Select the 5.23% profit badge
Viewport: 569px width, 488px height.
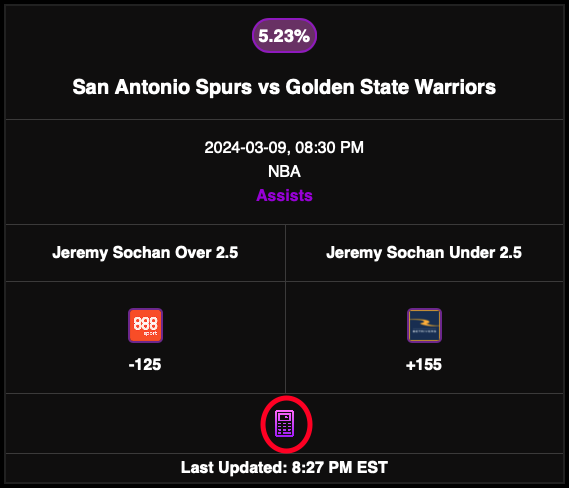pos(284,36)
